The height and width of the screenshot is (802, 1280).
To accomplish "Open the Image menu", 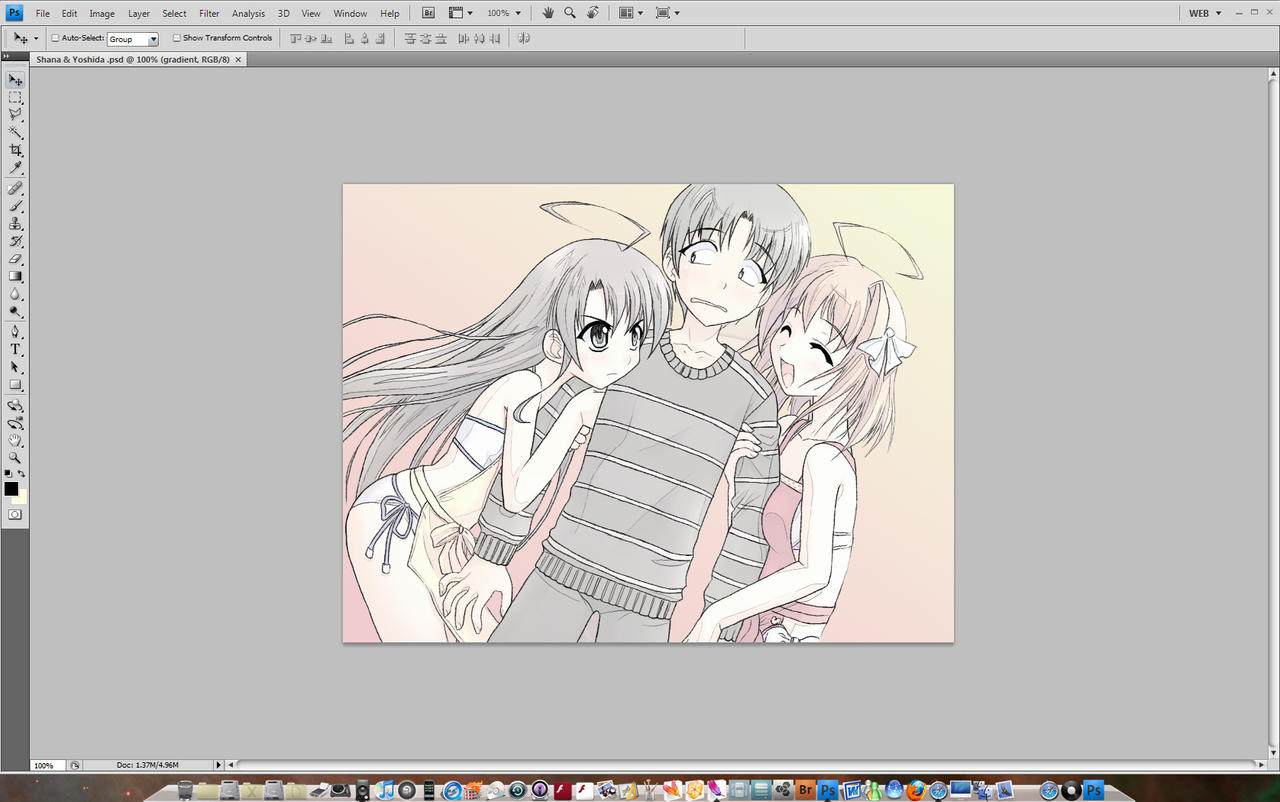I will pyautogui.click(x=102, y=13).
